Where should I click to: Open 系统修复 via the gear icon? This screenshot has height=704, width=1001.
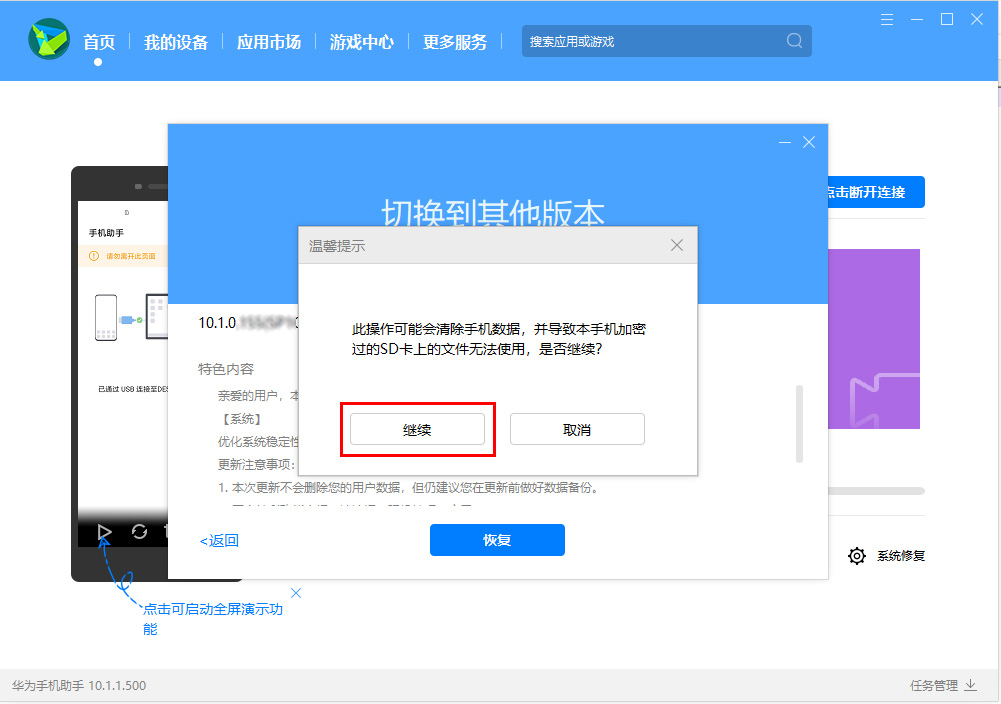857,555
